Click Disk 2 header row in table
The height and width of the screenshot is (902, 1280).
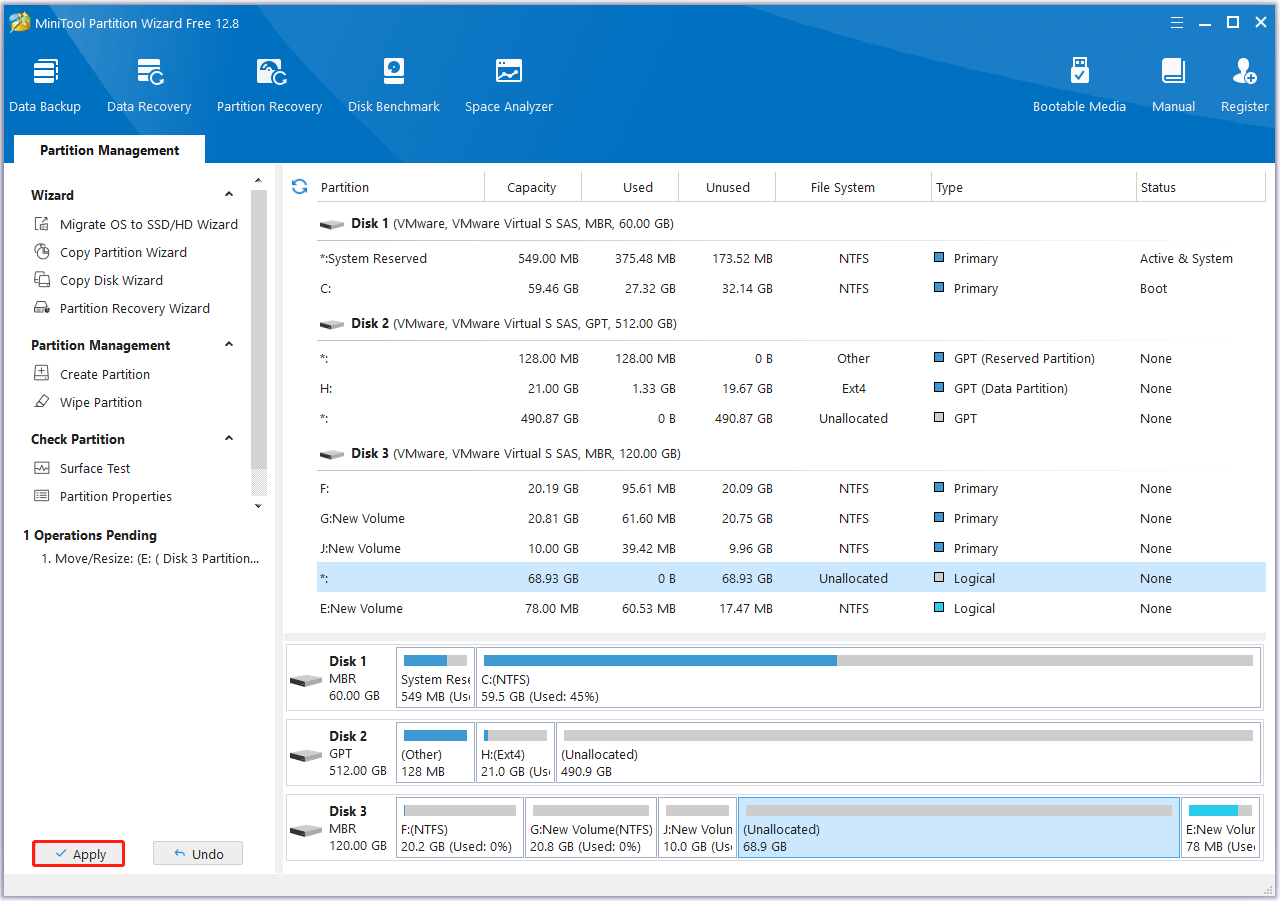click(791, 324)
